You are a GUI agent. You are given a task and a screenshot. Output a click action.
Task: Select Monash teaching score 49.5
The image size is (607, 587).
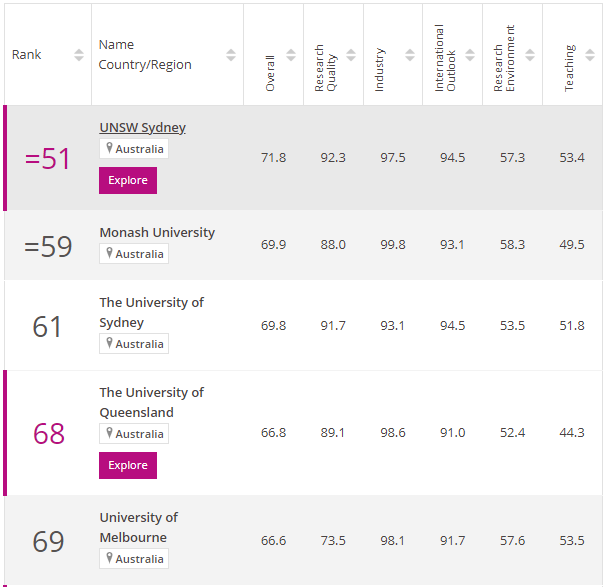click(572, 245)
